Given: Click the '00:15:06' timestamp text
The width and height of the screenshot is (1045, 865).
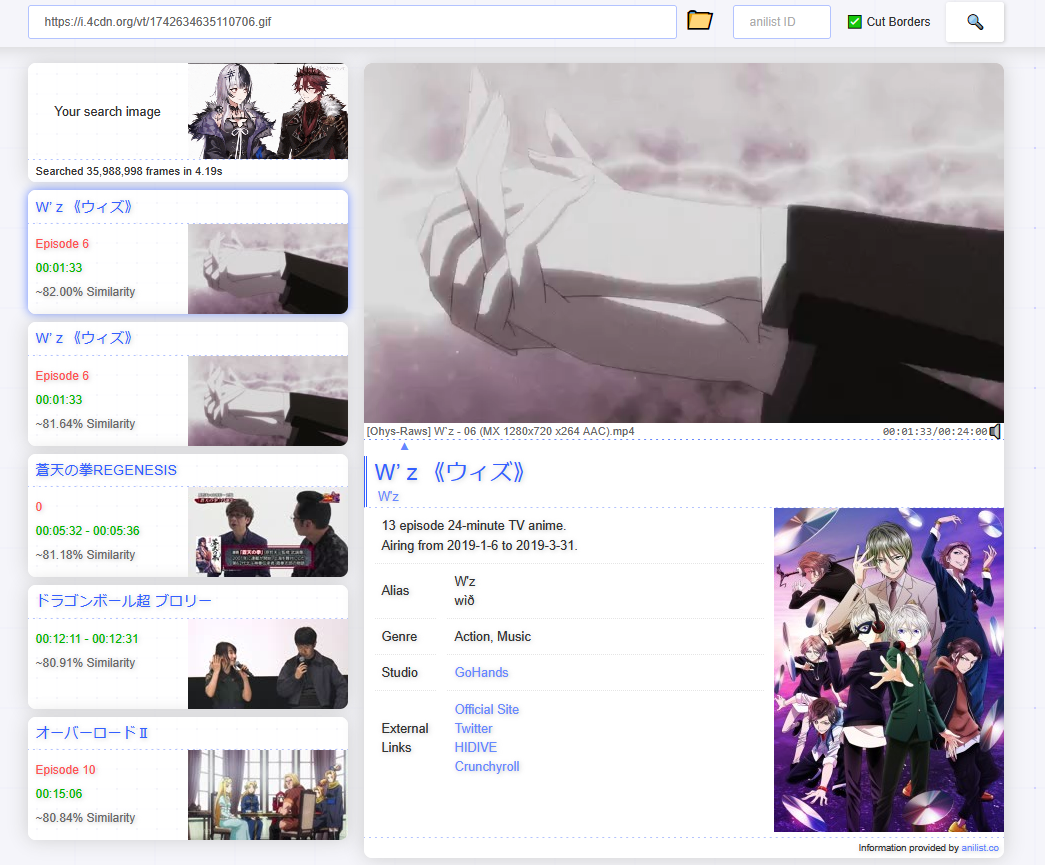Looking at the screenshot, I should coord(59,794).
